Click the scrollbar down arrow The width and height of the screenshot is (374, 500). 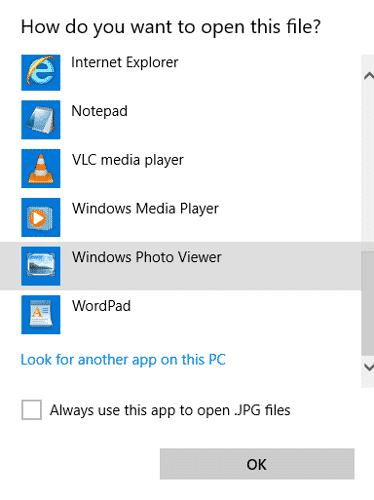pyautogui.click(x=368, y=367)
